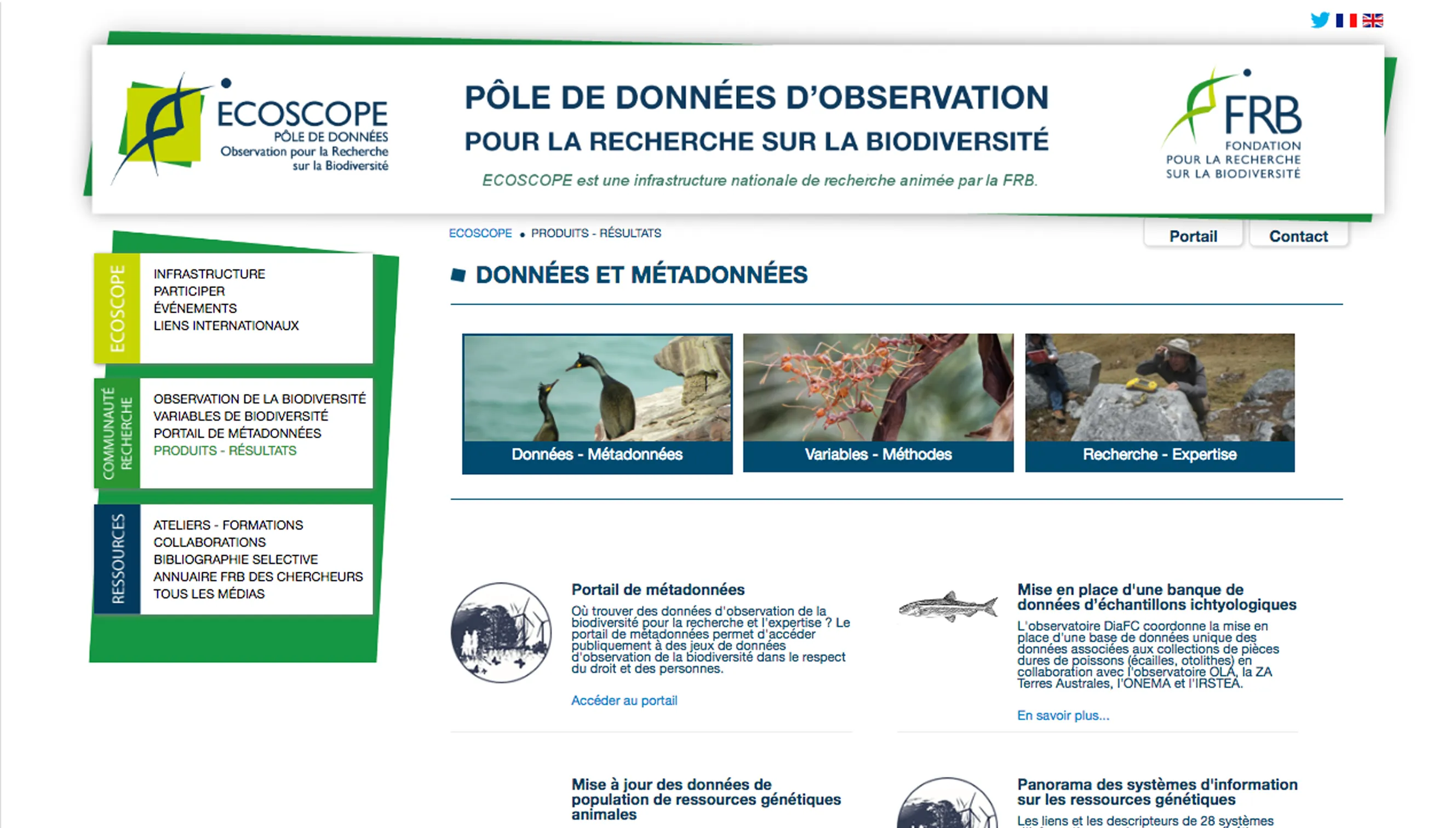The width and height of the screenshot is (1456, 828).
Task: Click the Portail de métadonnées description paragraph
Action: click(x=711, y=640)
